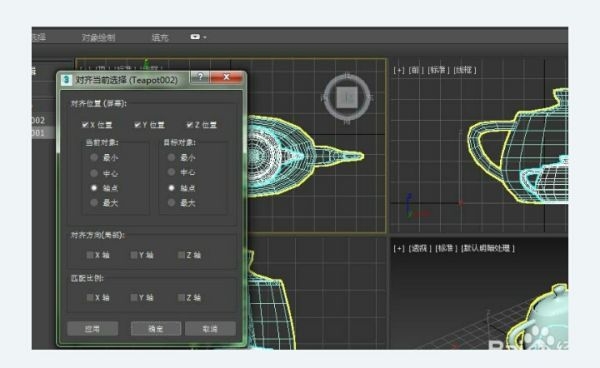Click the Align dialog title 对齐当前选择 (Teapot002)
The width and height of the screenshot is (600, 368).
(127, 80)
